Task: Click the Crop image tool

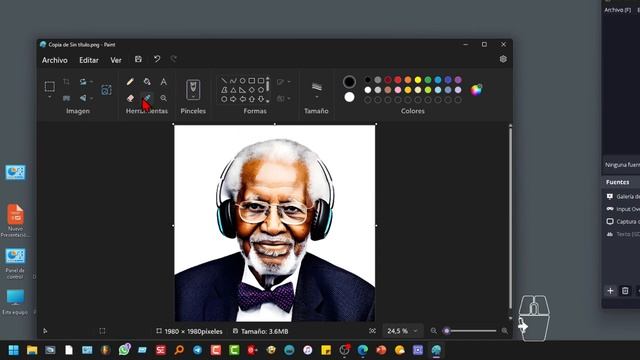Action: pos(66,82)
